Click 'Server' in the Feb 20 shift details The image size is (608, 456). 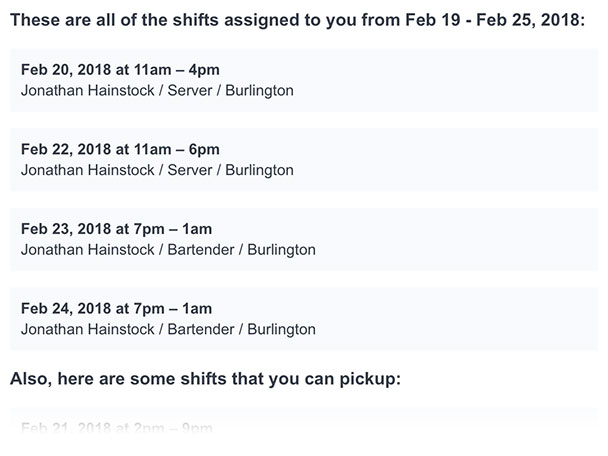pos(190,91)
